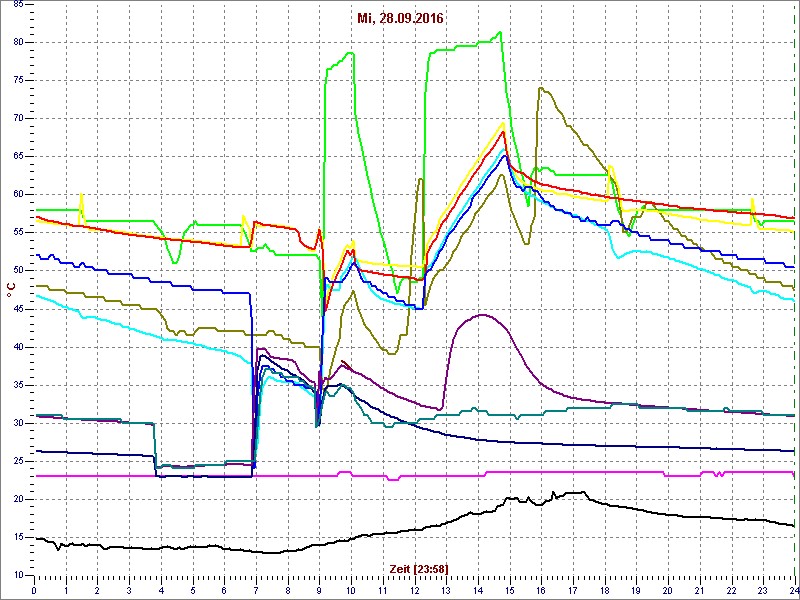Click hour 17 on the time axis
Image resolution: width=800 pixels, height=600 pixels.
pos(573,591)
